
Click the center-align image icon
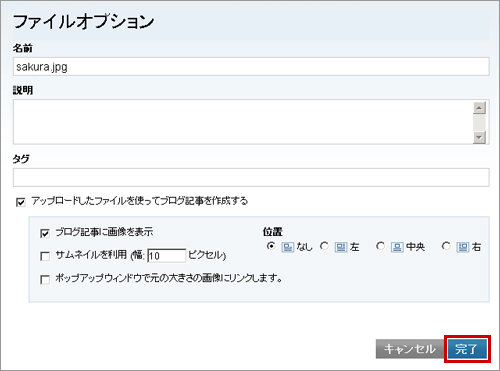pyautogui.click(x=397, y=247)
